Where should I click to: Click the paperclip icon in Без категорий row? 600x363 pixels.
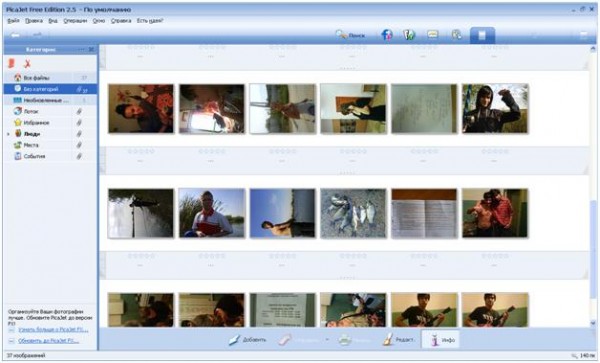pos(79,89)
